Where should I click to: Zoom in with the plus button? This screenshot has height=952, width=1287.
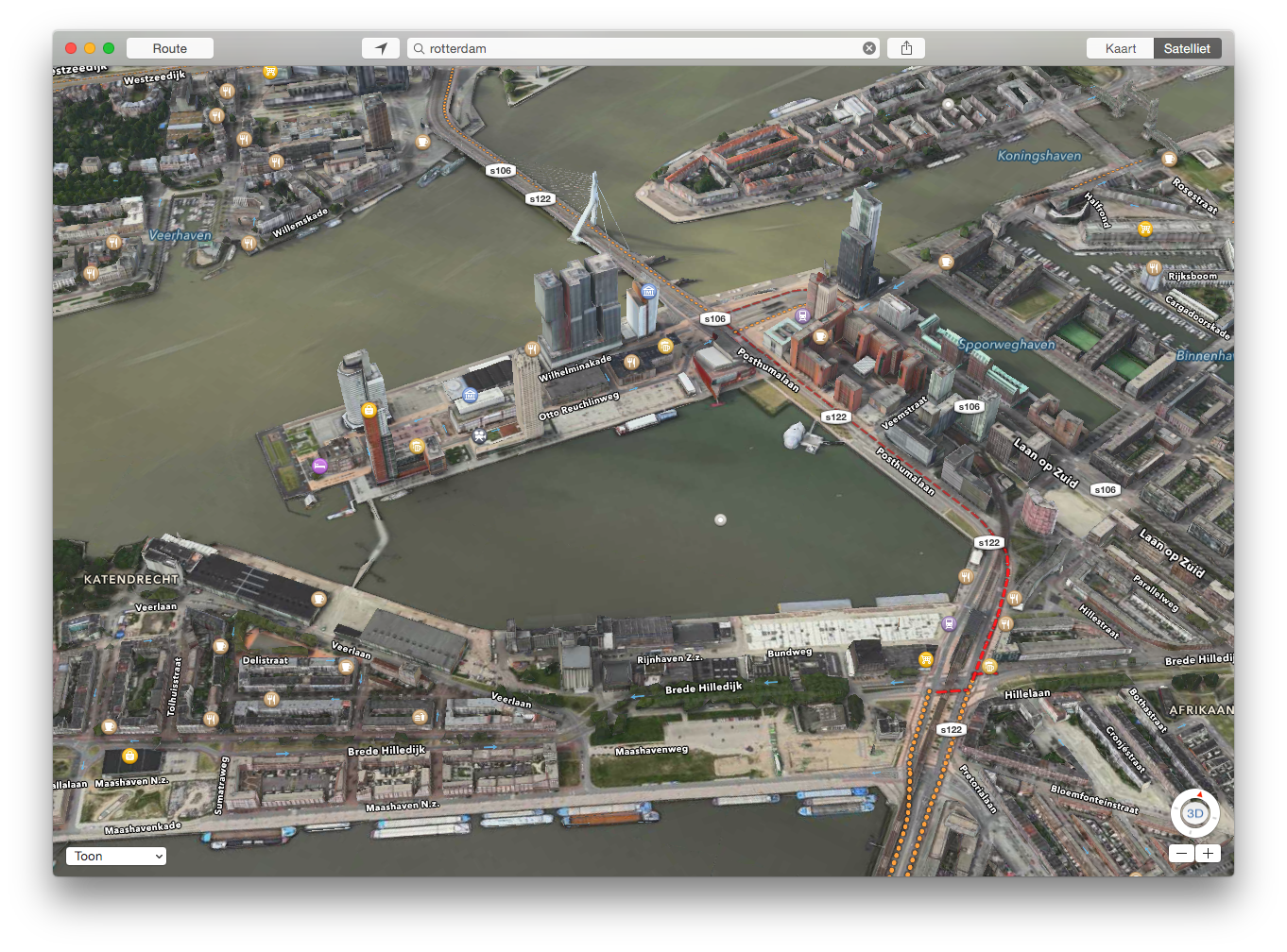pos(1208,854)
